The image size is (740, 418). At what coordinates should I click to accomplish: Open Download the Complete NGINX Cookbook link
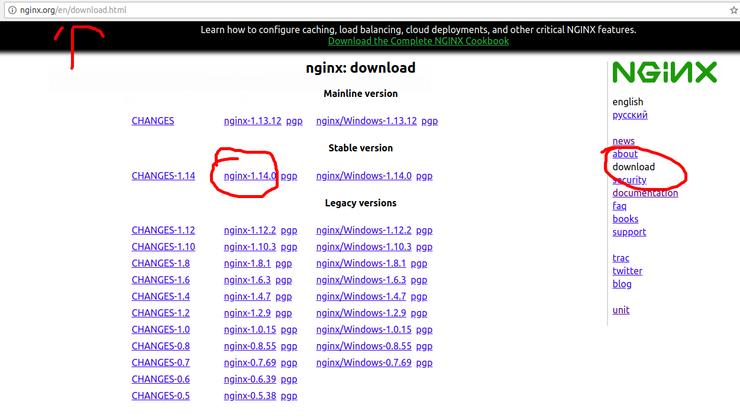coord(418,41)
